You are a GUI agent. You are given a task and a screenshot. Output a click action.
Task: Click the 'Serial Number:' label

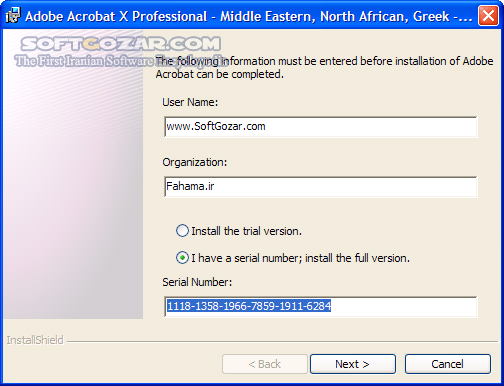click(x=197, y=282)
